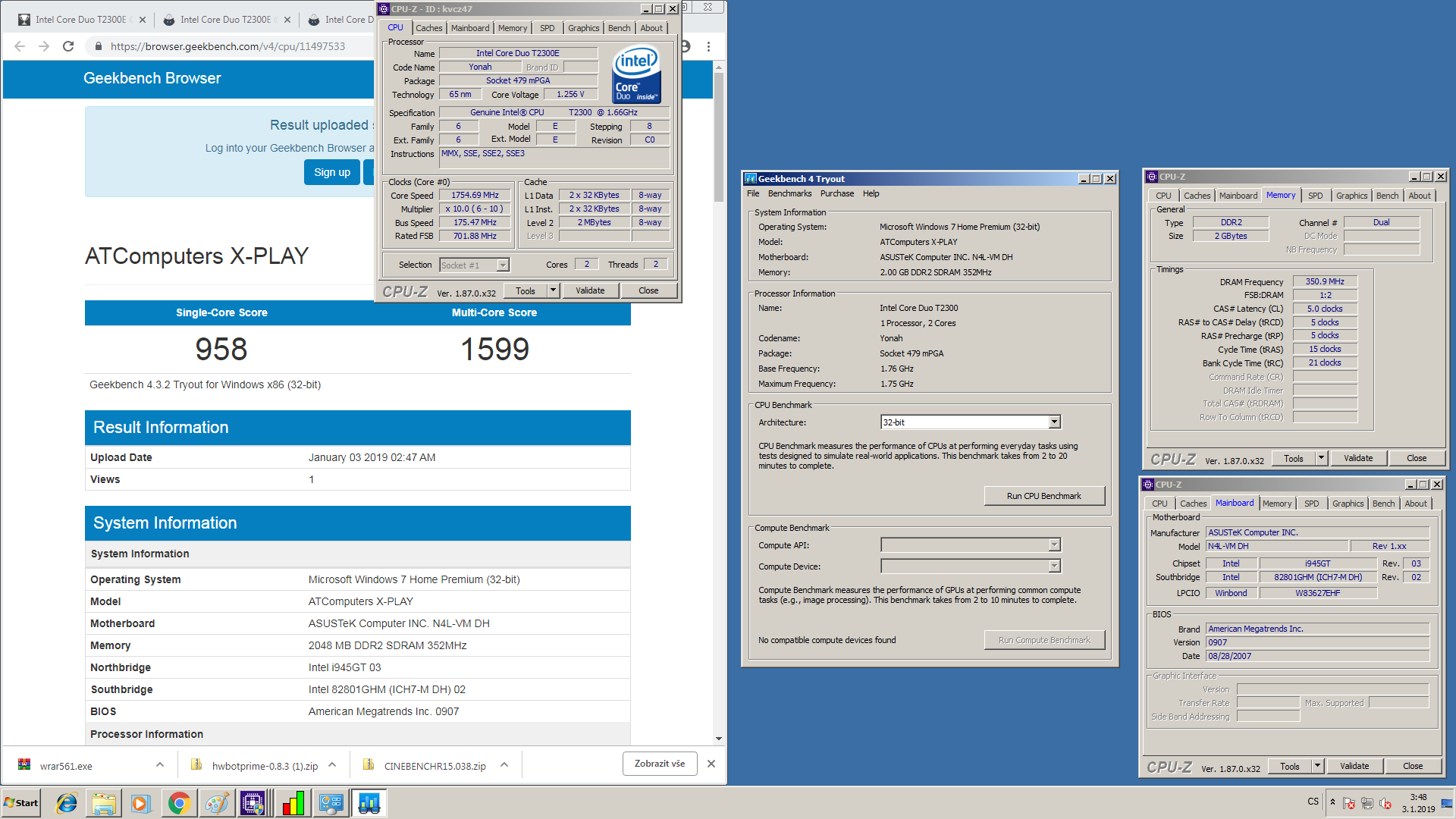Open Paint from the taskbar
Image resolution: width=1456 pixels, height=819 pixels.
[216, 803]
